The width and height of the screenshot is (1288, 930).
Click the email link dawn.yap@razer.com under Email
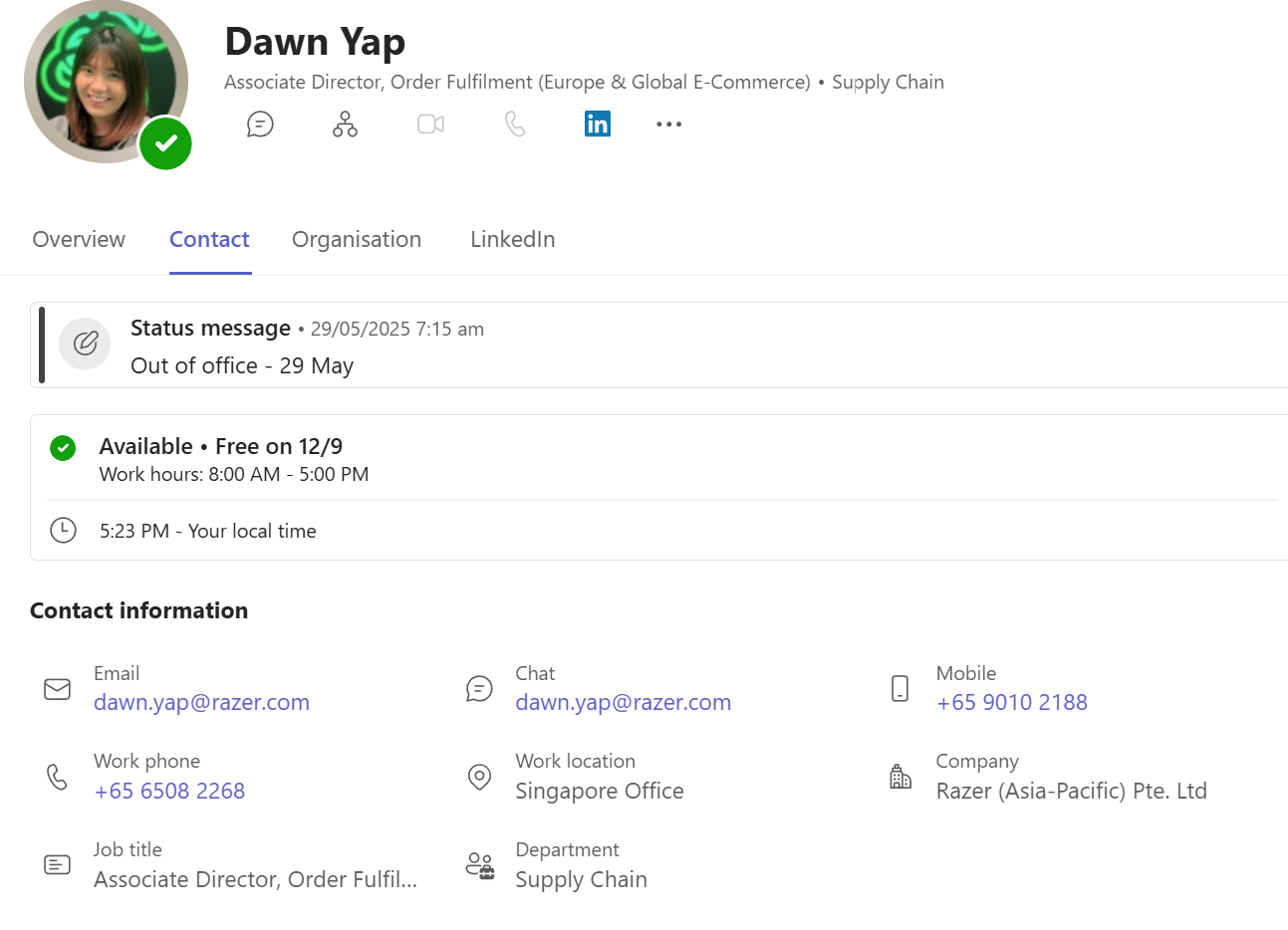201,703
